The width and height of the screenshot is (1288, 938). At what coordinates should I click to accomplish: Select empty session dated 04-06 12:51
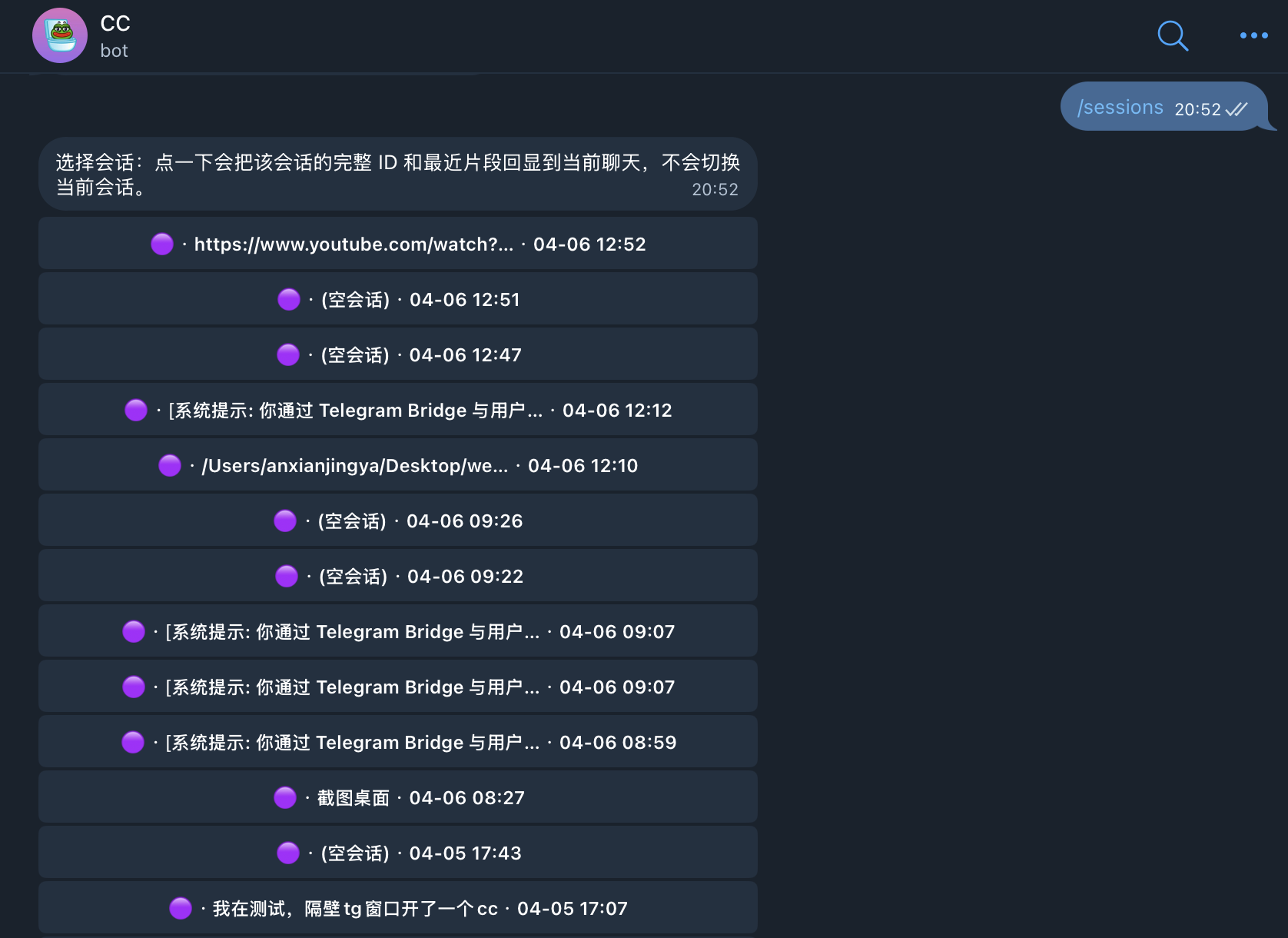[398, 299]
